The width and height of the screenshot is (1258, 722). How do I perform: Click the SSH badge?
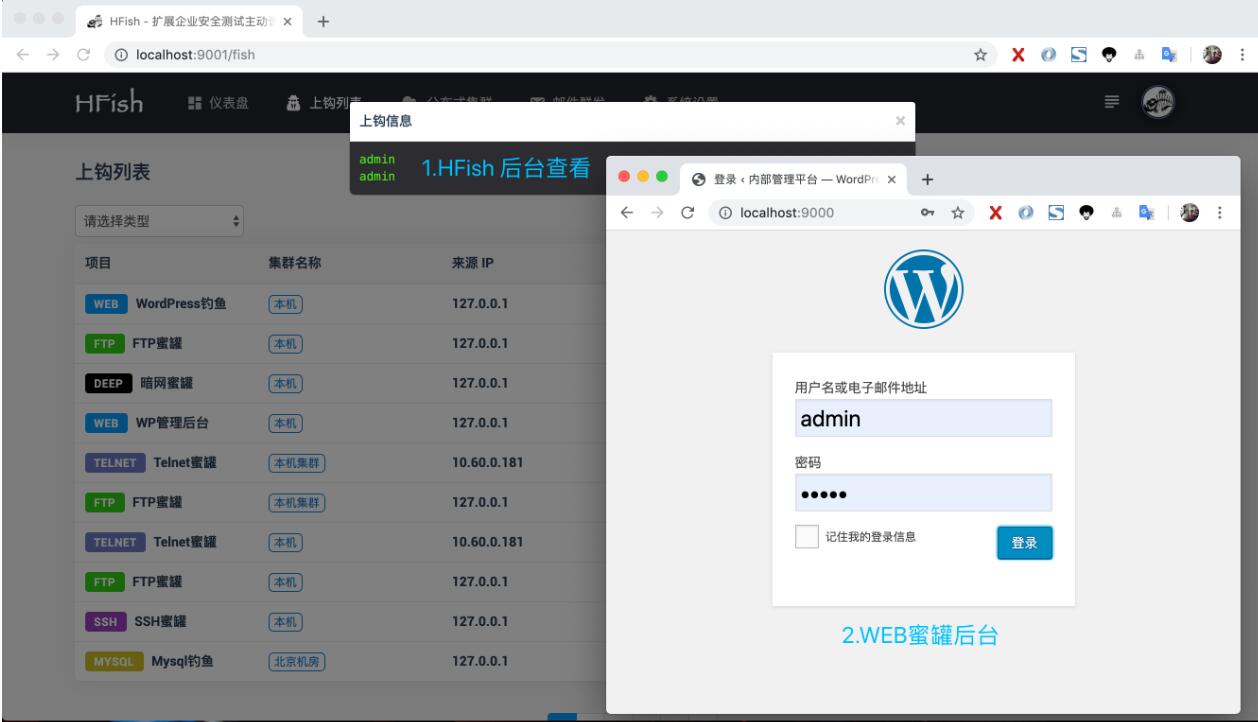click(x=105, y=620)
